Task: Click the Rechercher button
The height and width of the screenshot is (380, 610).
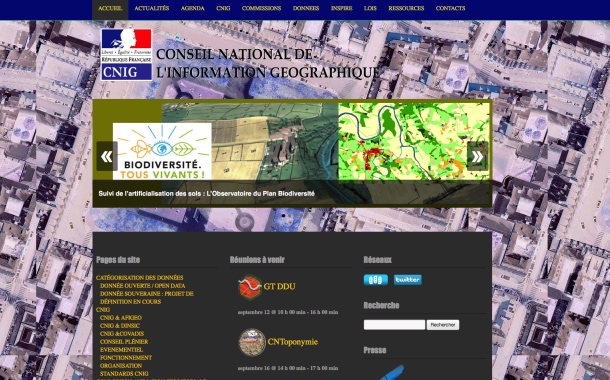Action: [x=443, y=325]
